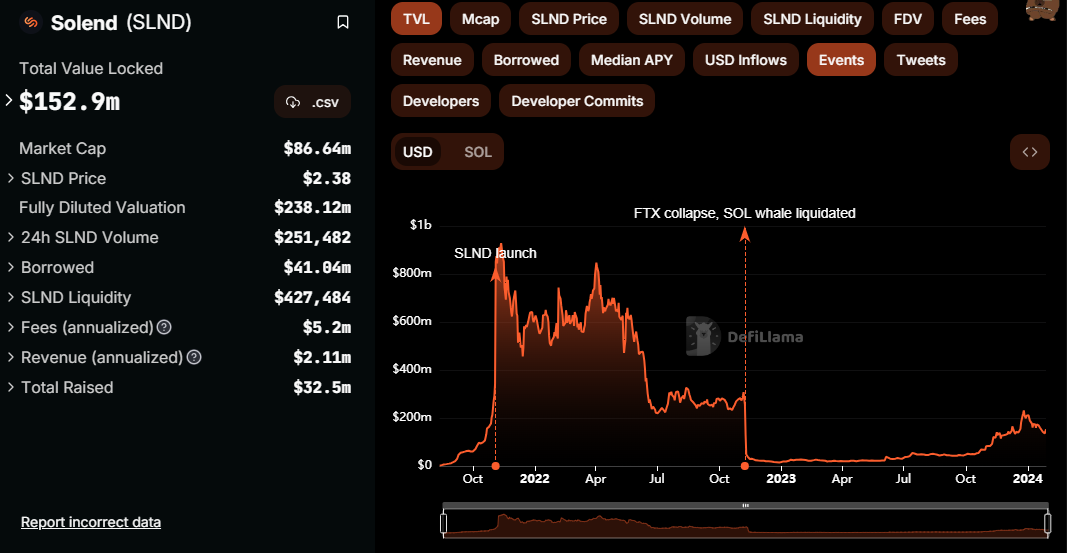This screenshot has height=553, width=1067.
Task: Expand the SLND Liquidity row
Action: point(11,297)
